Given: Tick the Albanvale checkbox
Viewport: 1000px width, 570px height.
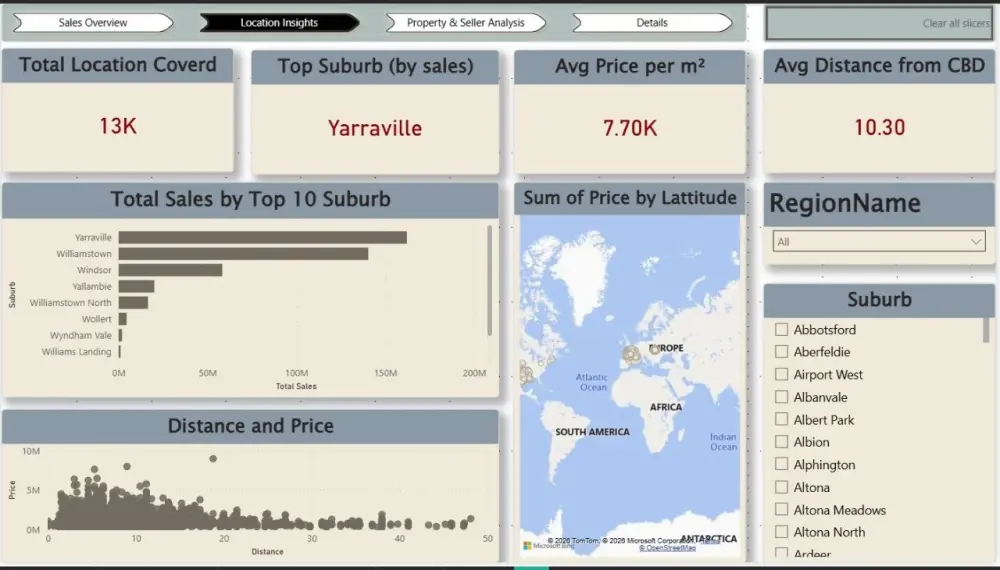Looking at the screenshot, I should tap(781, 397).
